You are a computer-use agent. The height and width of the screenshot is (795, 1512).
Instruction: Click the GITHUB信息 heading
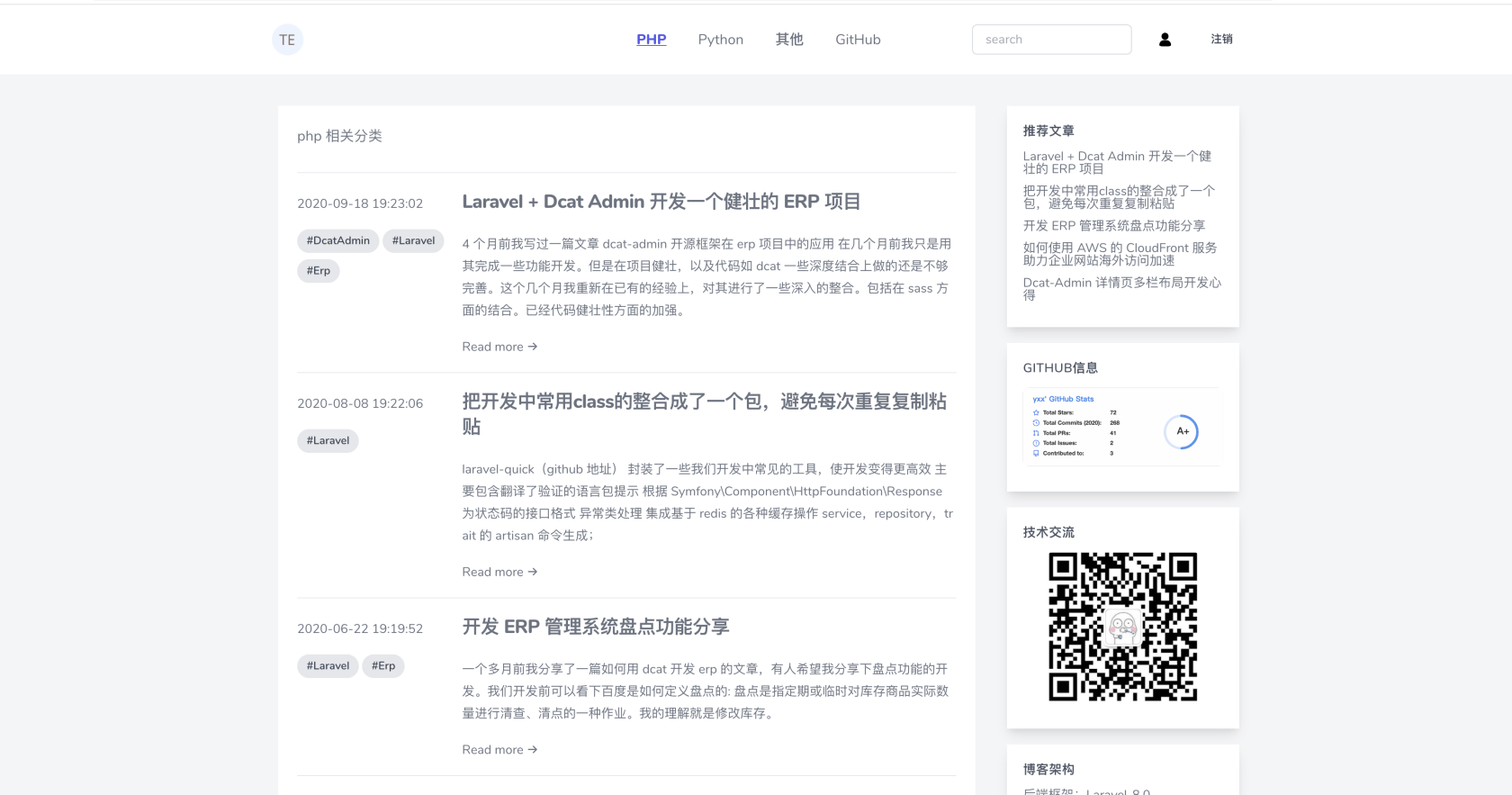(1060, 367)
